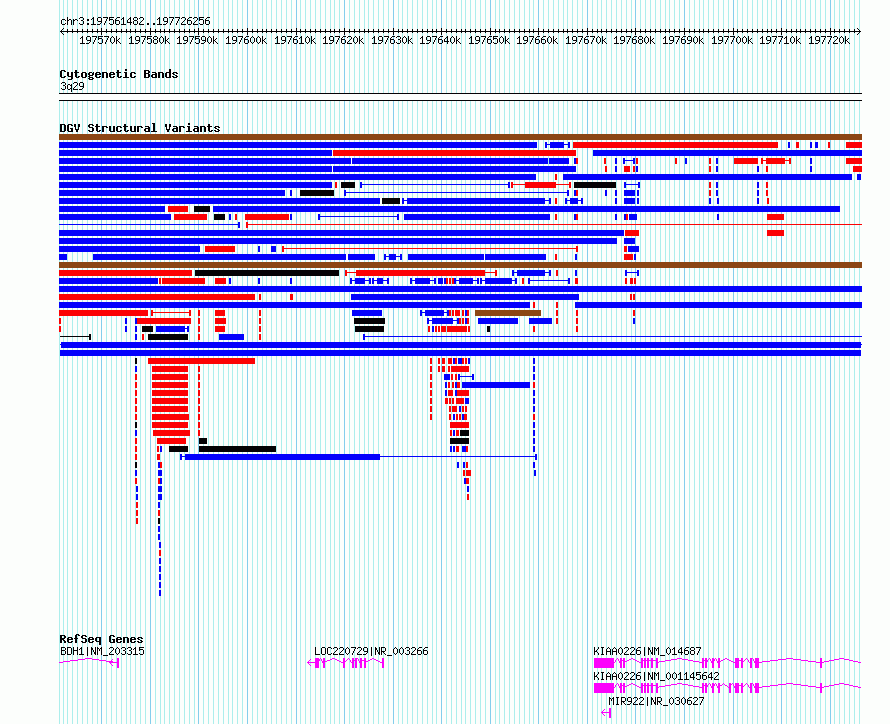Select the KIAA0226 NM_001145642 transcript glyph
The image size is (890, 724).
point(728,688)
